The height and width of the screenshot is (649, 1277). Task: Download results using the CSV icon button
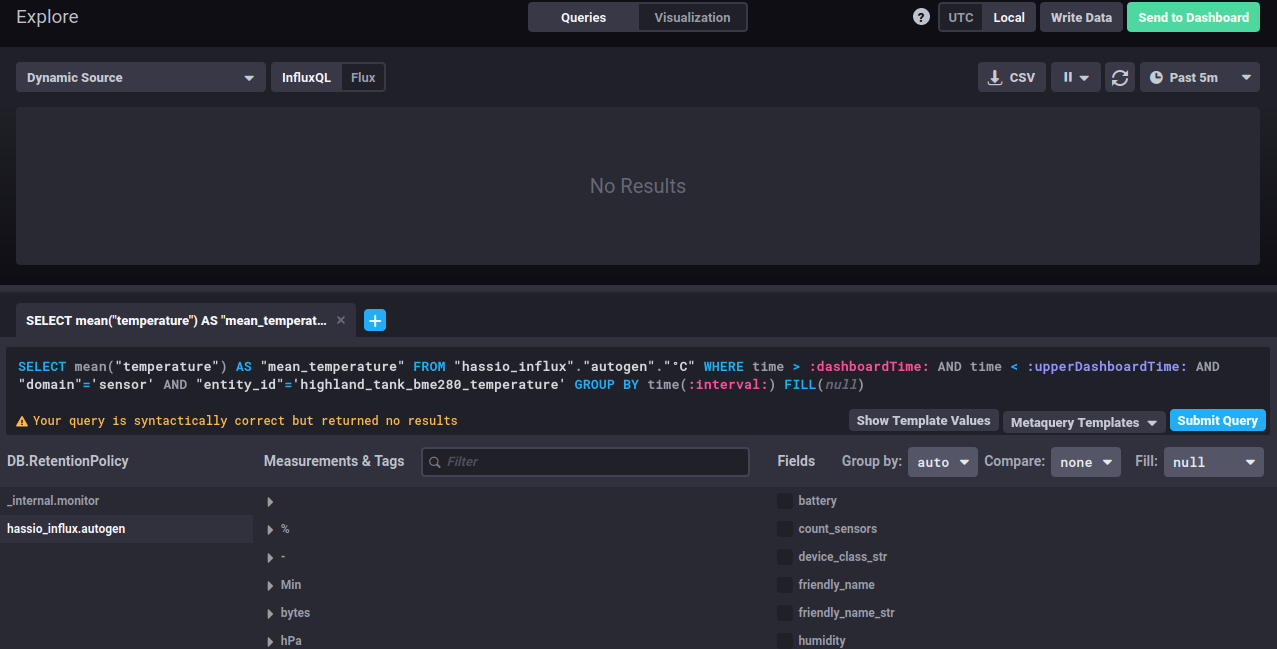(1011, 77)
